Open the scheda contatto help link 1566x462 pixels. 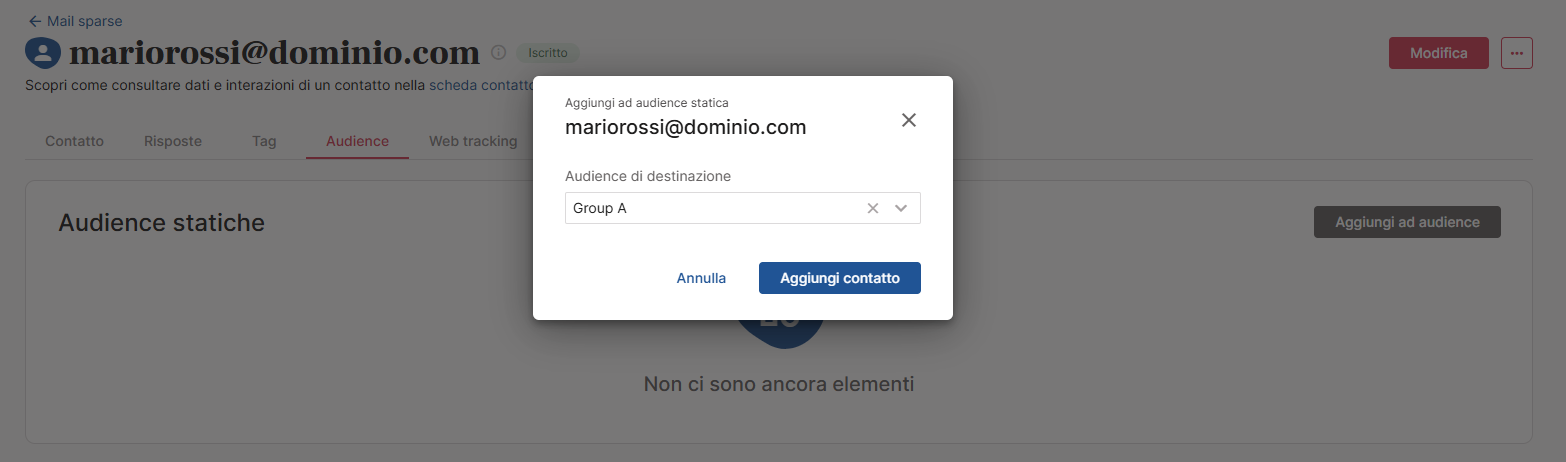[x=480, y=86]
